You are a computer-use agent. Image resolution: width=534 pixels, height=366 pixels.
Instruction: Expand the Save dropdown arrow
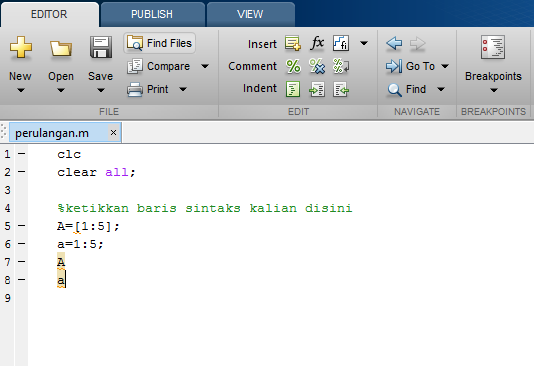pos(100,91)
